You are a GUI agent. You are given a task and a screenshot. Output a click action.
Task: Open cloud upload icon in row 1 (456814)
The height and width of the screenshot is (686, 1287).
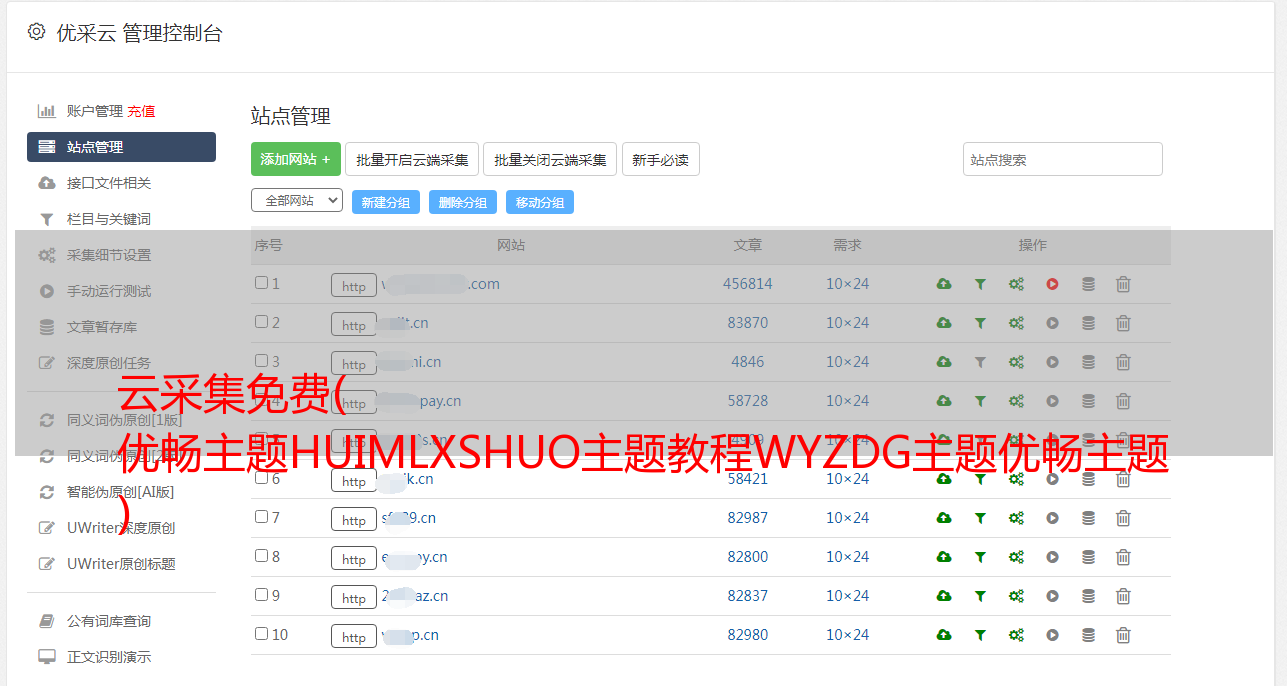point(944,284)
